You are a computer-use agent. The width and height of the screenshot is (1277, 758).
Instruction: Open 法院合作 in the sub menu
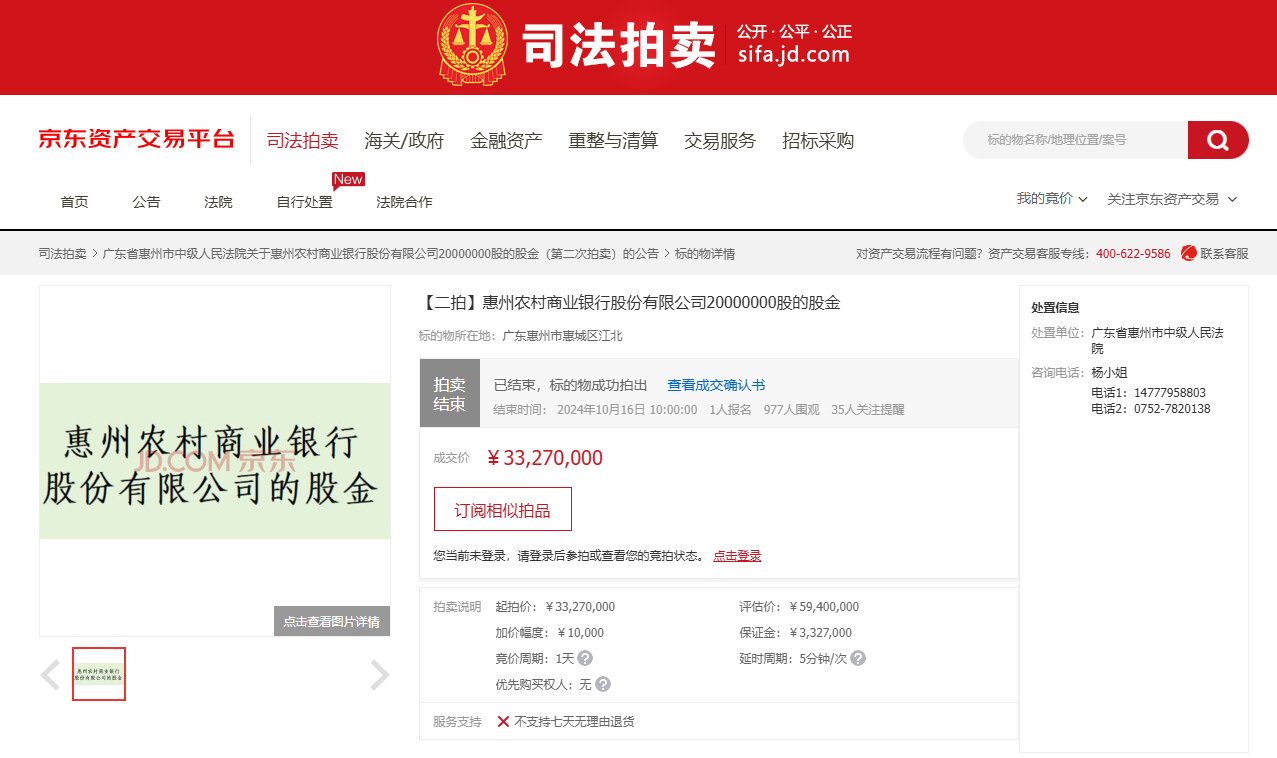click(x=404, y=202)
